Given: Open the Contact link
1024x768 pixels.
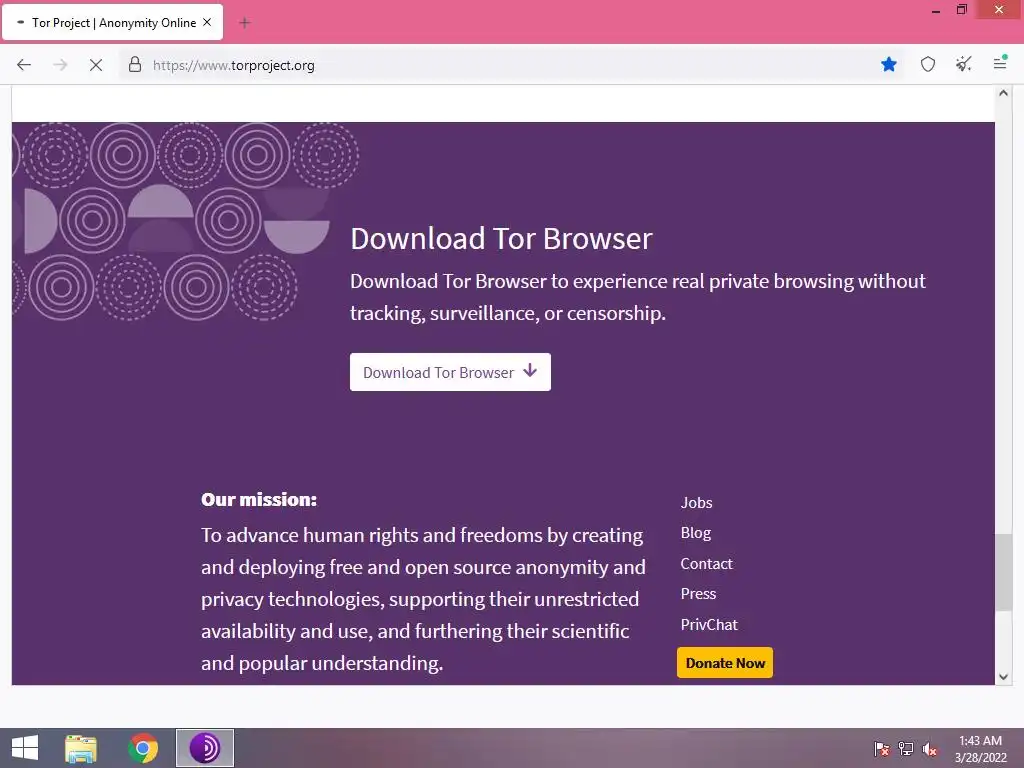Looking at the screenshot, I should coord(706,564).
